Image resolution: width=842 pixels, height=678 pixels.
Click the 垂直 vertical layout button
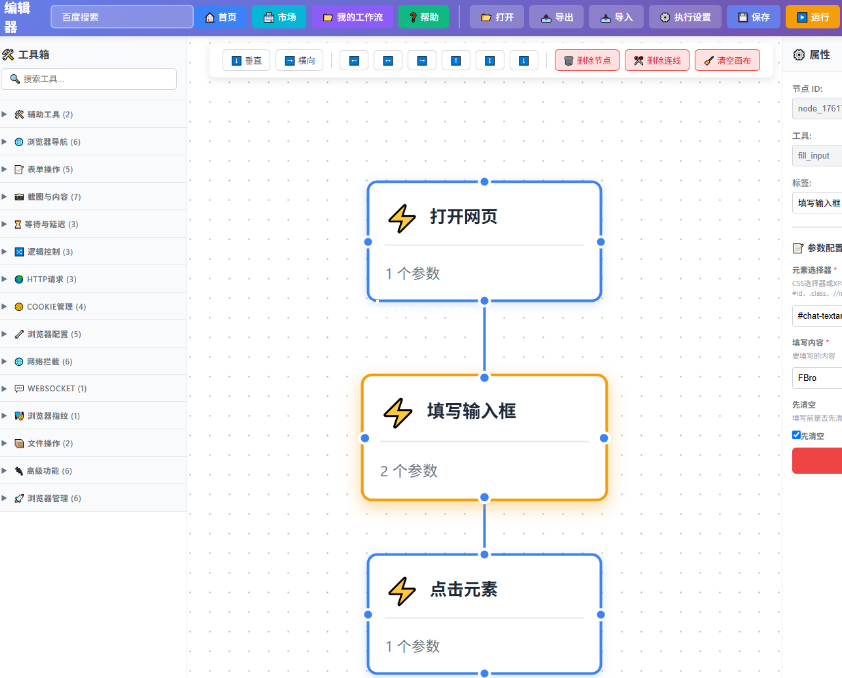pyautogui.click(x=246, y=61)
